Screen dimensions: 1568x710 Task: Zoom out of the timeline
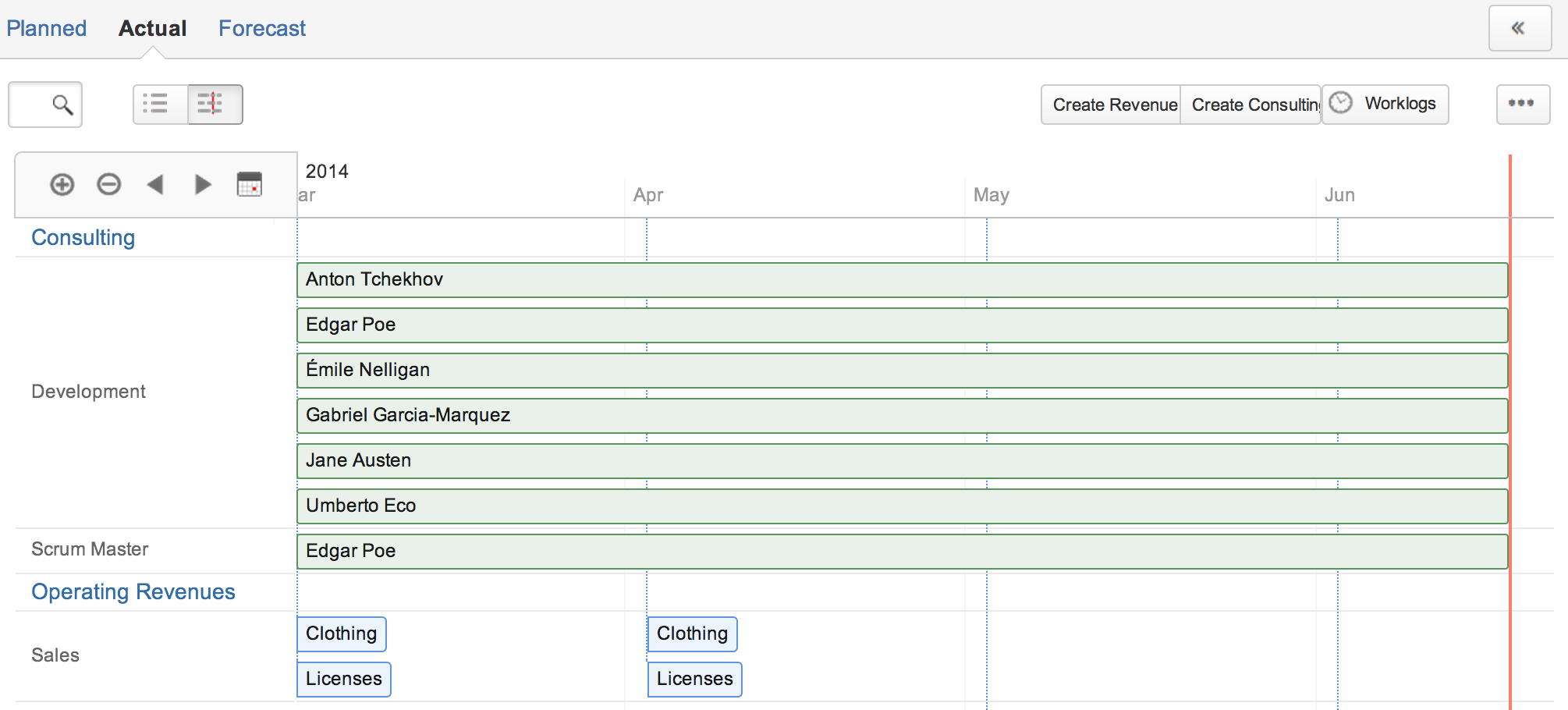[108, 185]
